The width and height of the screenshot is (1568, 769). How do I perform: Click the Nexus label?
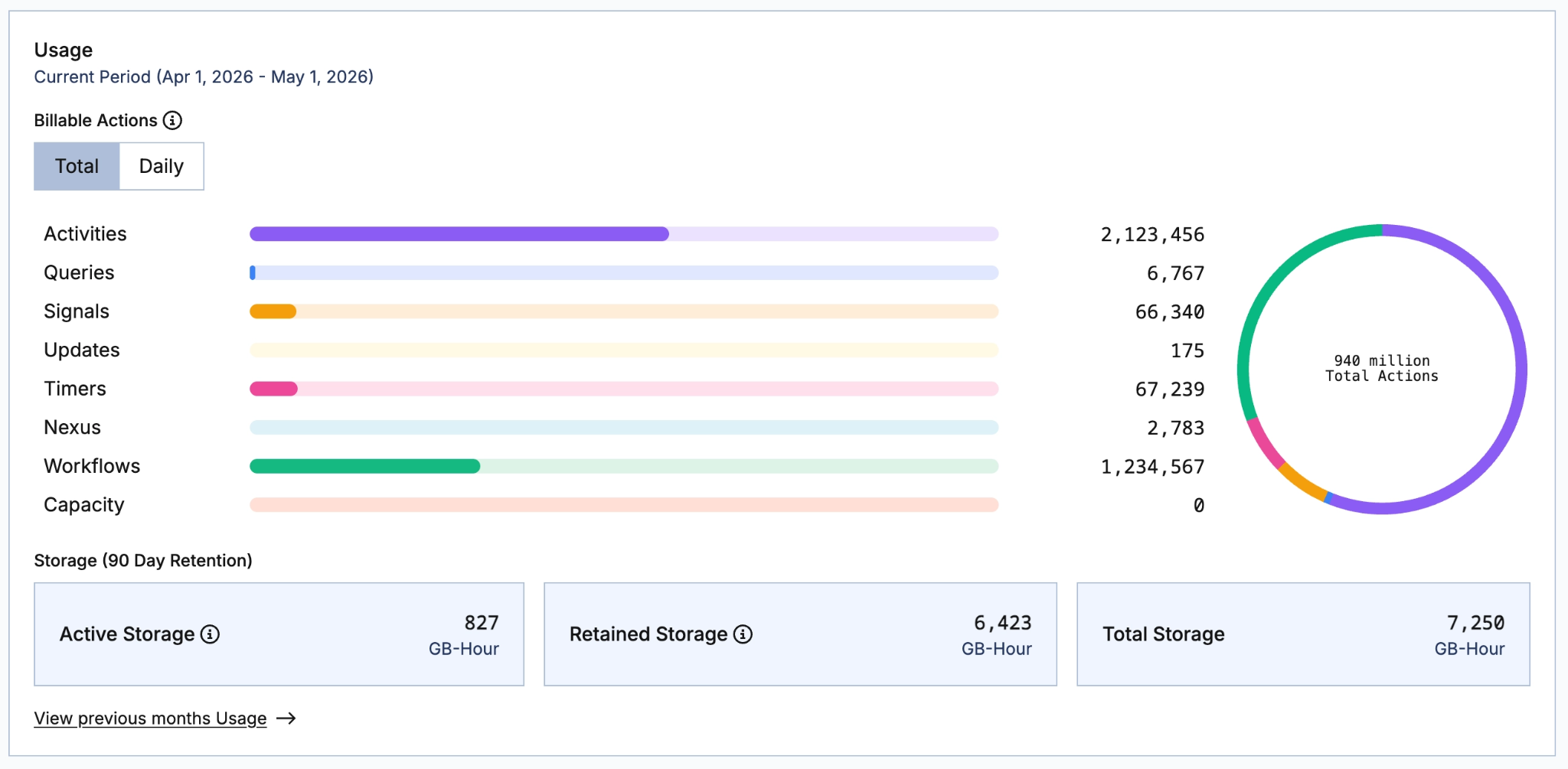click(x=72, y=428)
